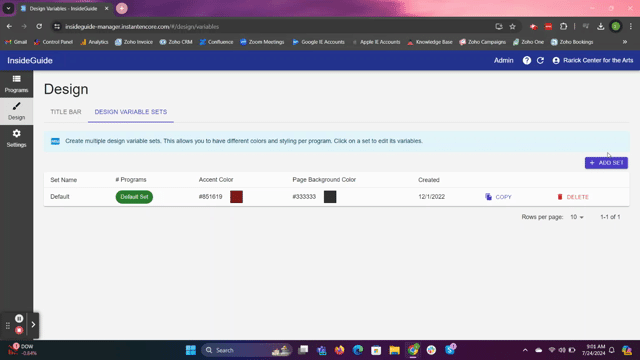Click the Page Background Color column header
640x360 pixels.
tap(324, 180)
